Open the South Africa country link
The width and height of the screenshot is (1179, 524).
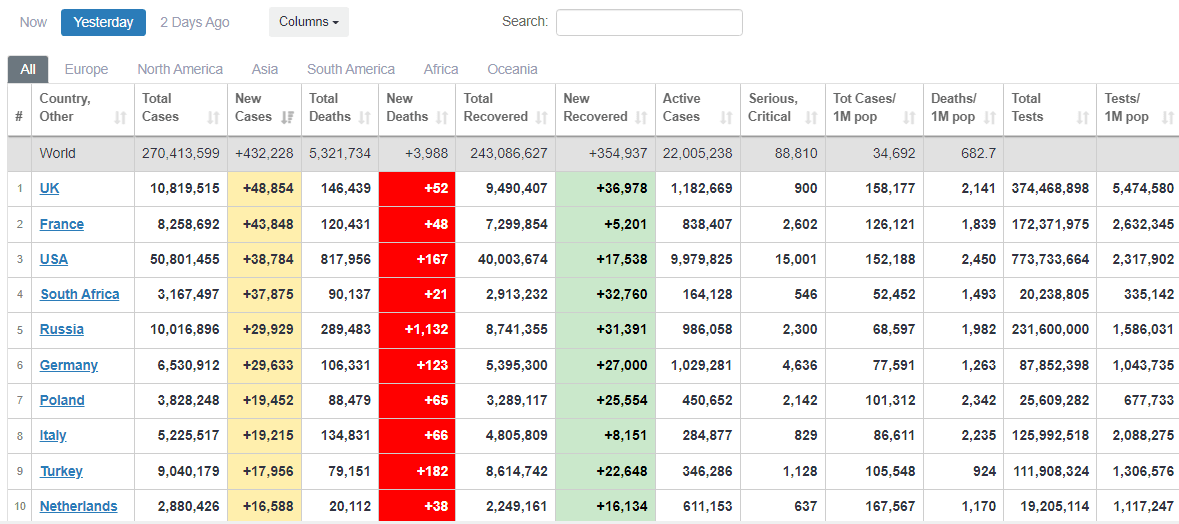pos(79,294)
